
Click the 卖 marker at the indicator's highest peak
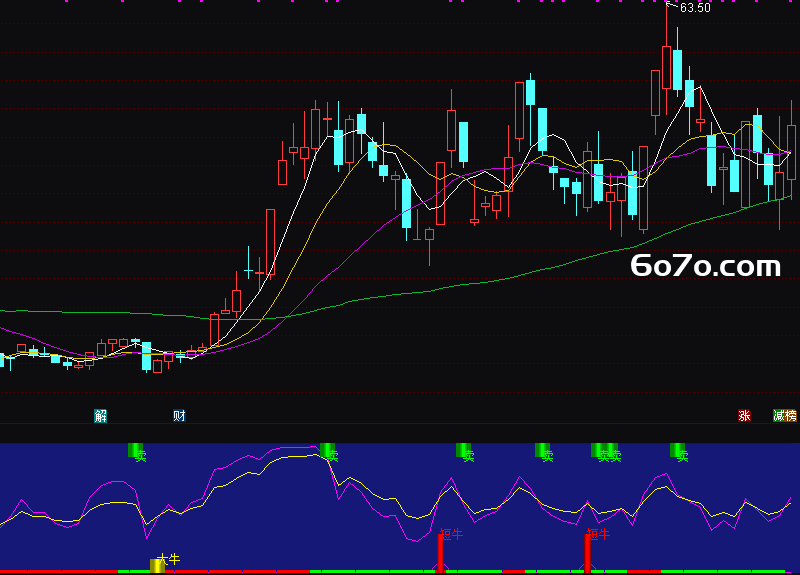click(327, 452)
